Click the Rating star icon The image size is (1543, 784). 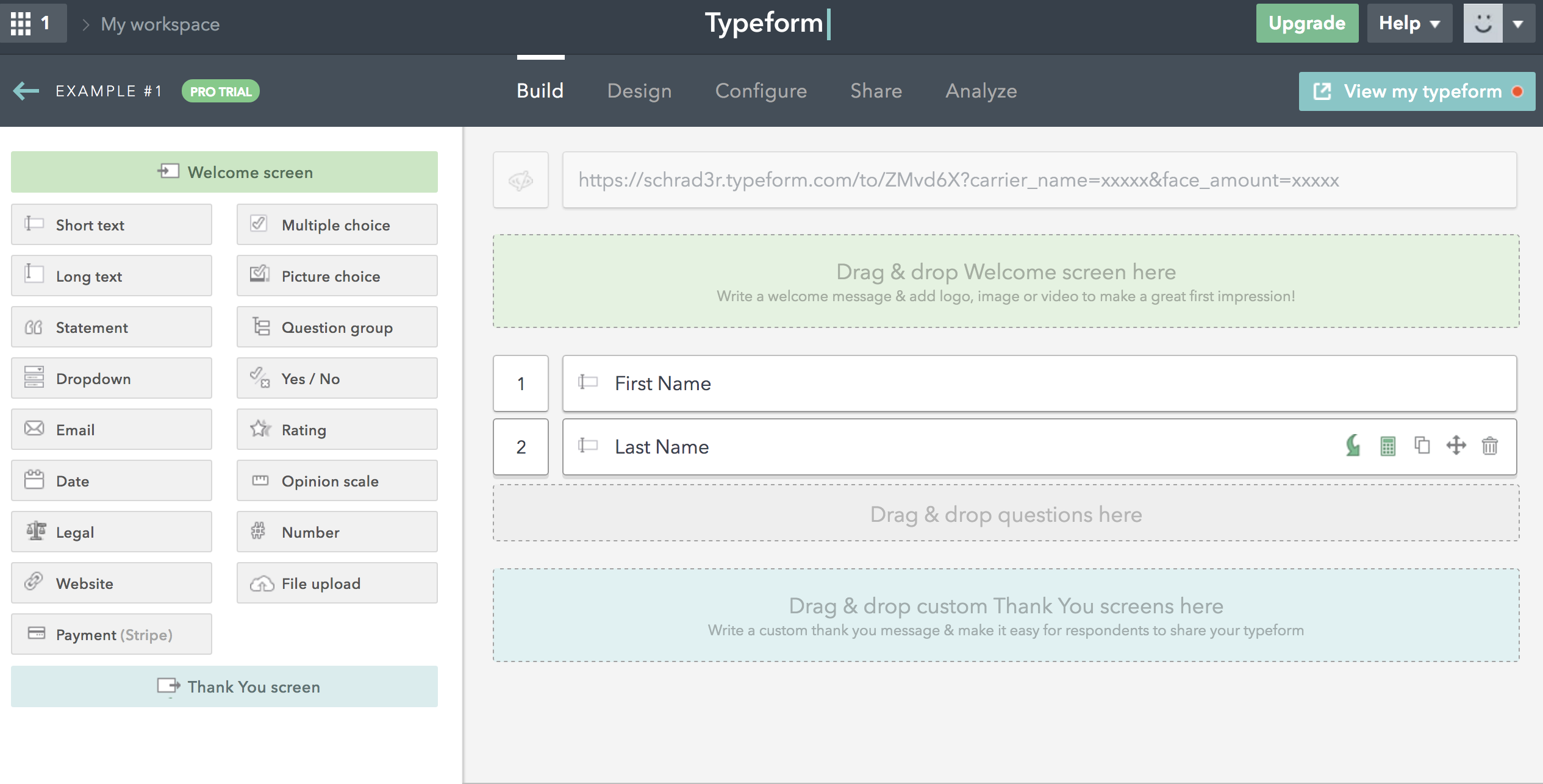260,429
